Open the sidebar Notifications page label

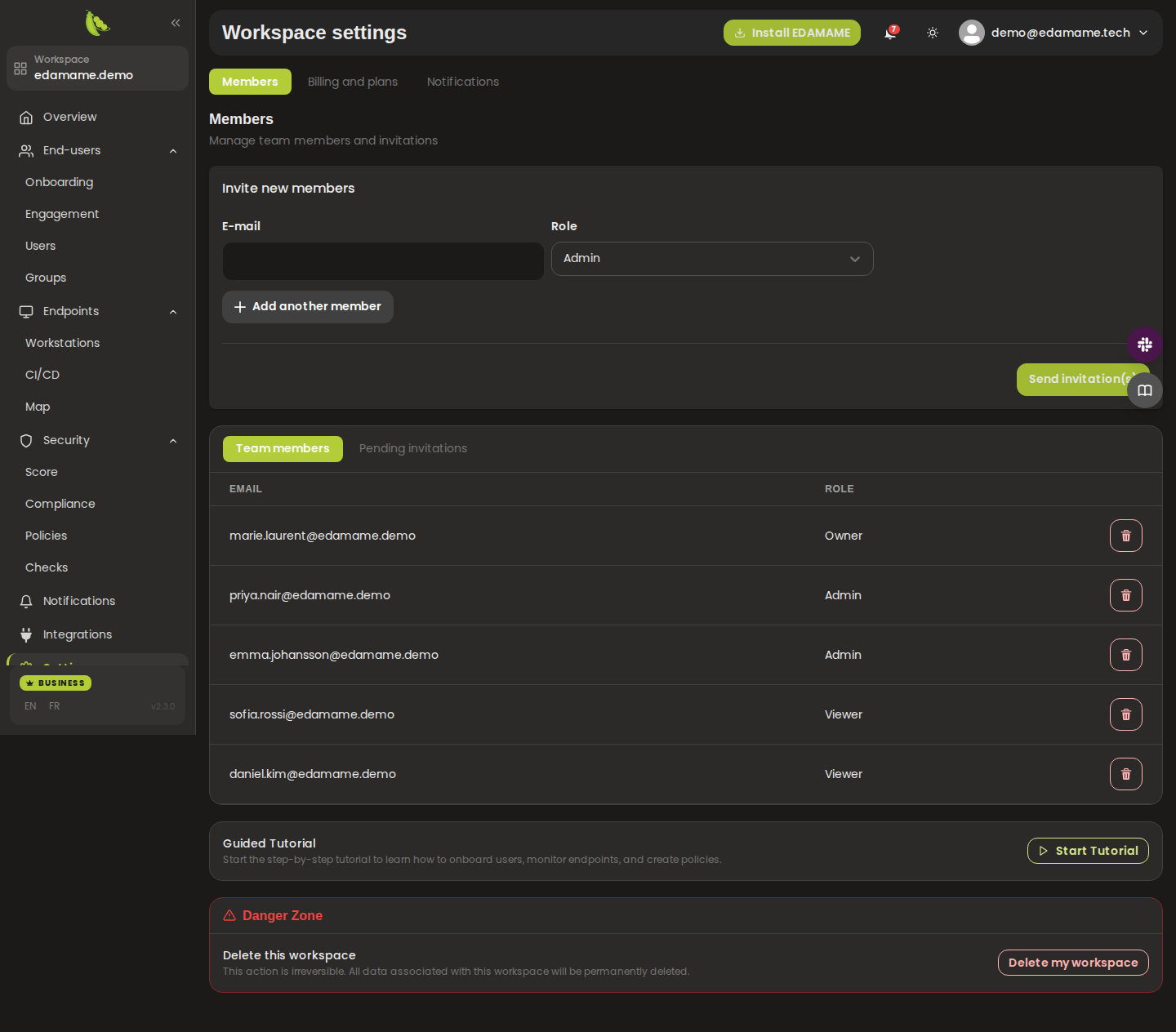click(79, 601)
